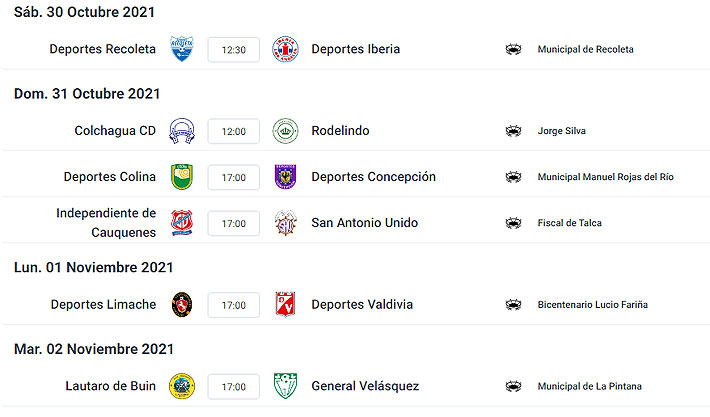Select the Bicentenario Lucio Fariña venue
The image size is (710, 417).
592,304
